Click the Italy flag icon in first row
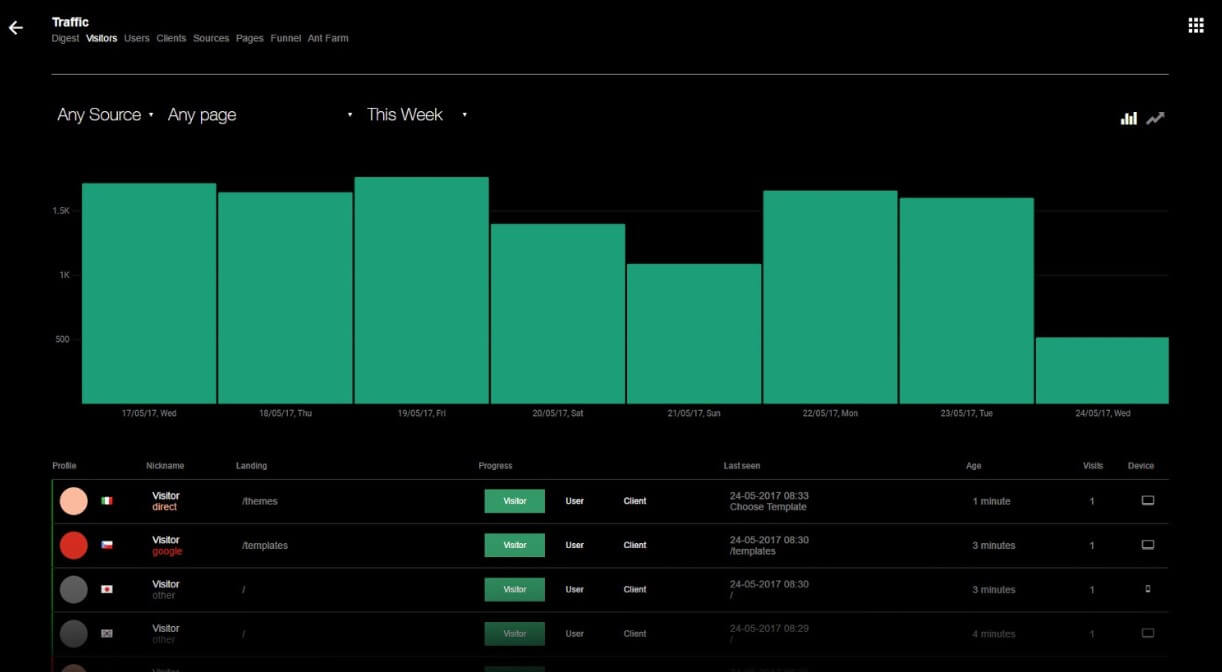The height and width of the screenshot is (672, 1222). [x=107, y=501]
